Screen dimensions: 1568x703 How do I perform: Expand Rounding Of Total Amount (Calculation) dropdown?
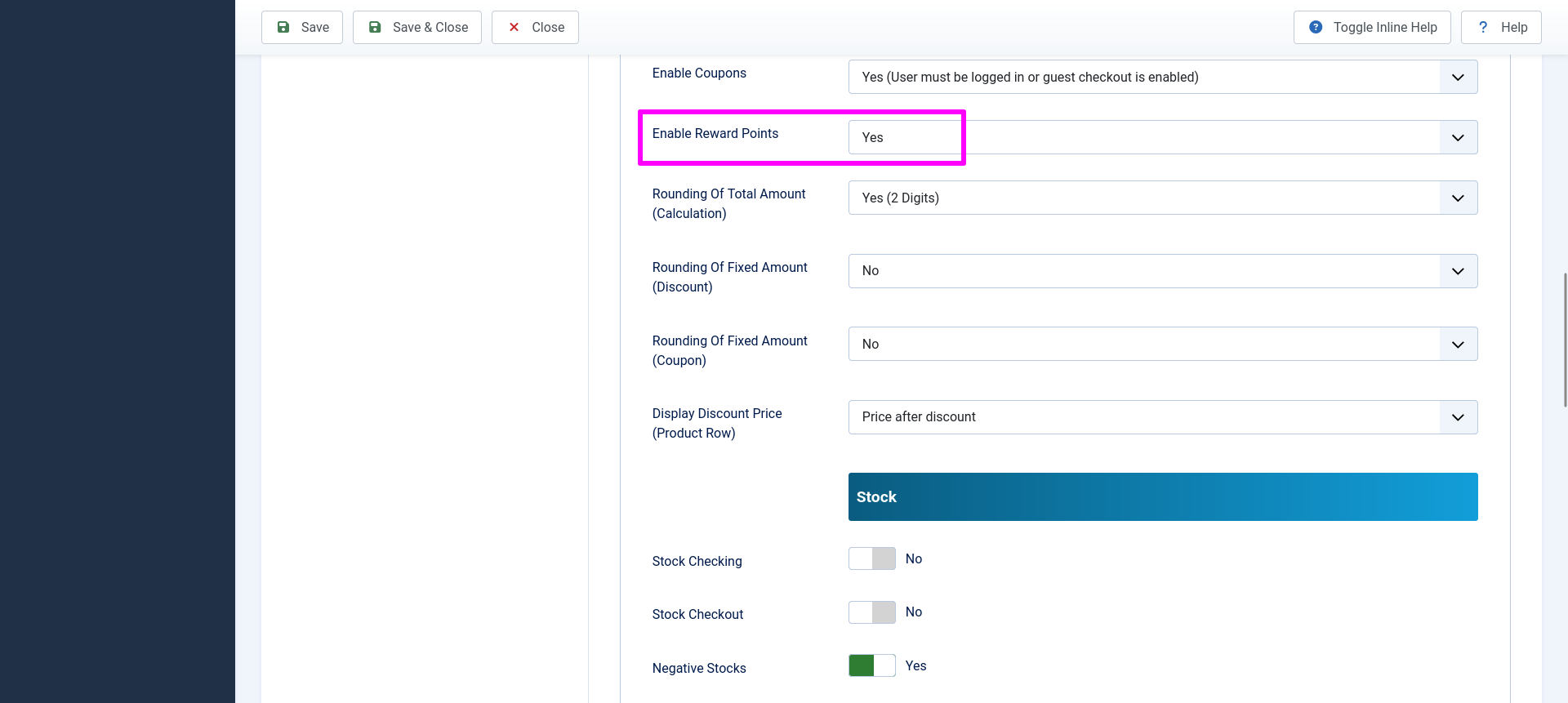1162,198
